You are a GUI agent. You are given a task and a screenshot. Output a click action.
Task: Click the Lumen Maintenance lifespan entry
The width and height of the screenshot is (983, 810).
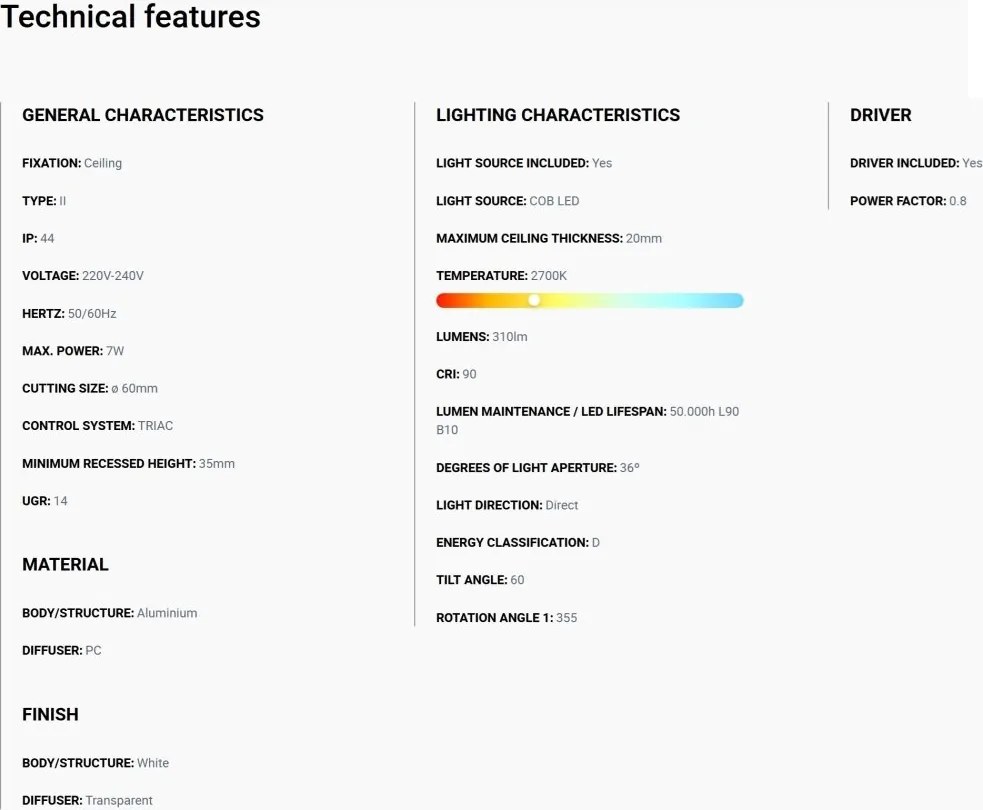point(587,421)
